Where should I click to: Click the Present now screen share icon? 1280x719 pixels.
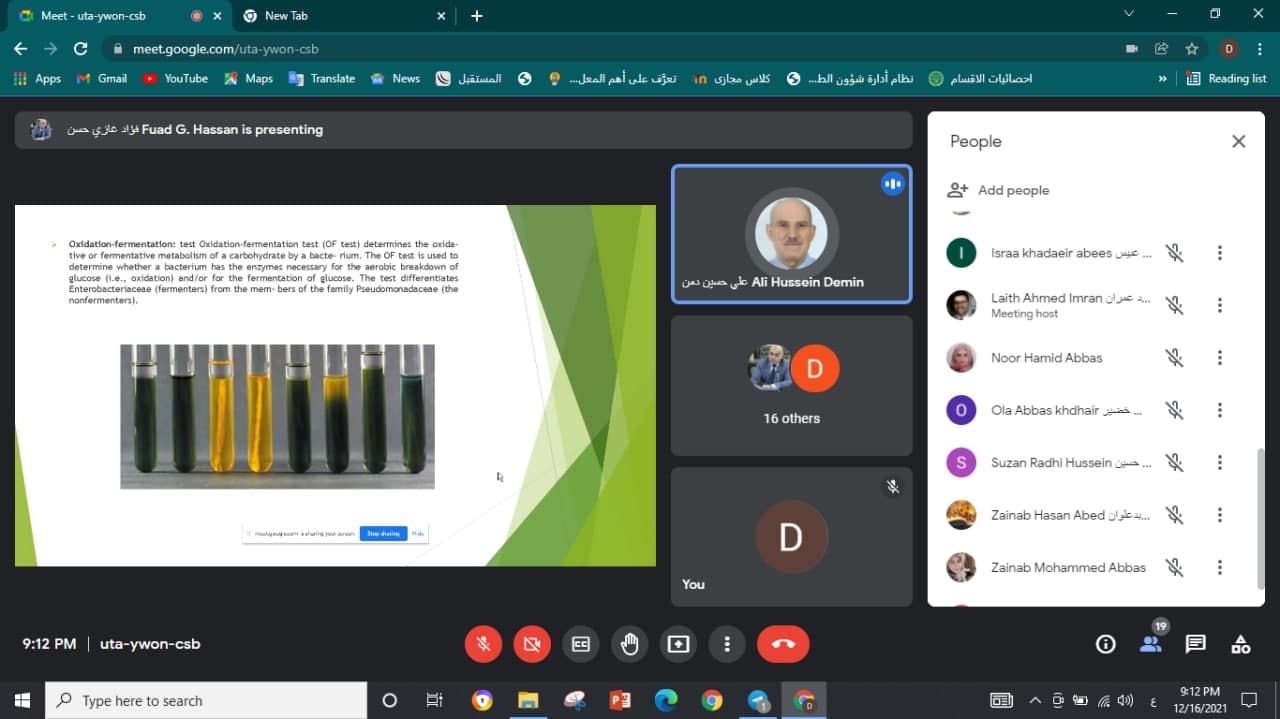point(679,644)
